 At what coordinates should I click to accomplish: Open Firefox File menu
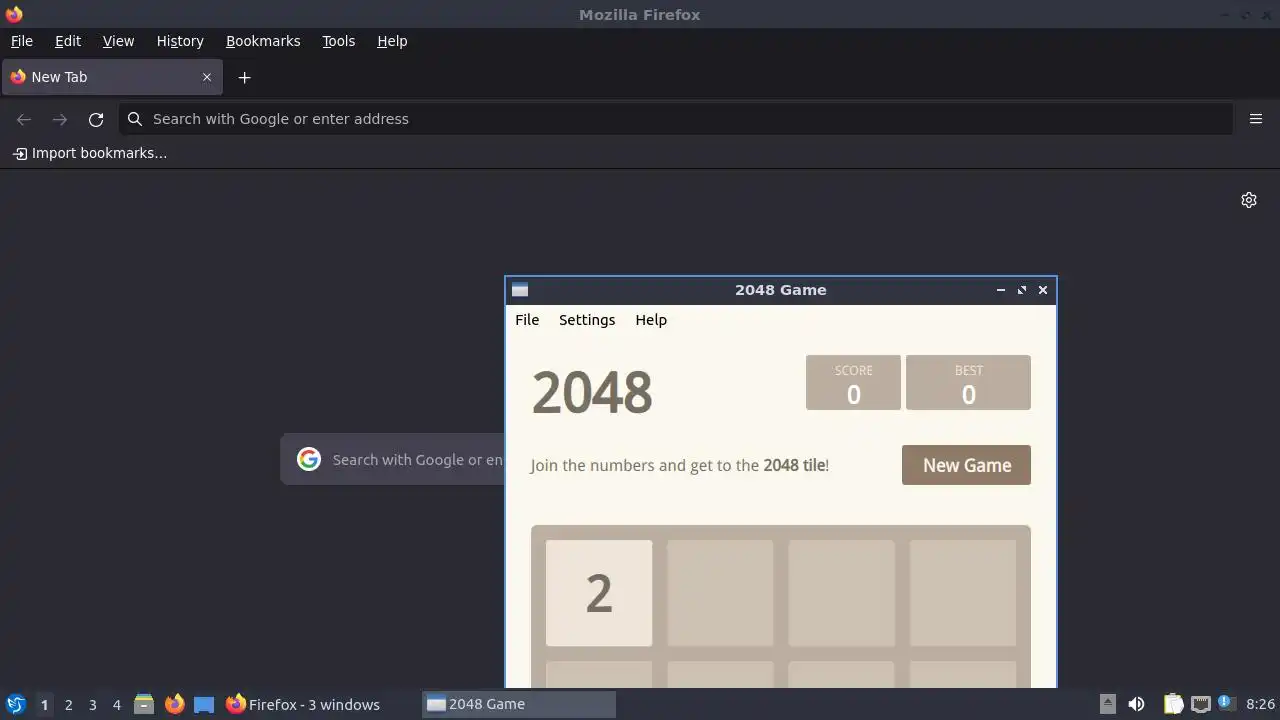click(22, 41)
